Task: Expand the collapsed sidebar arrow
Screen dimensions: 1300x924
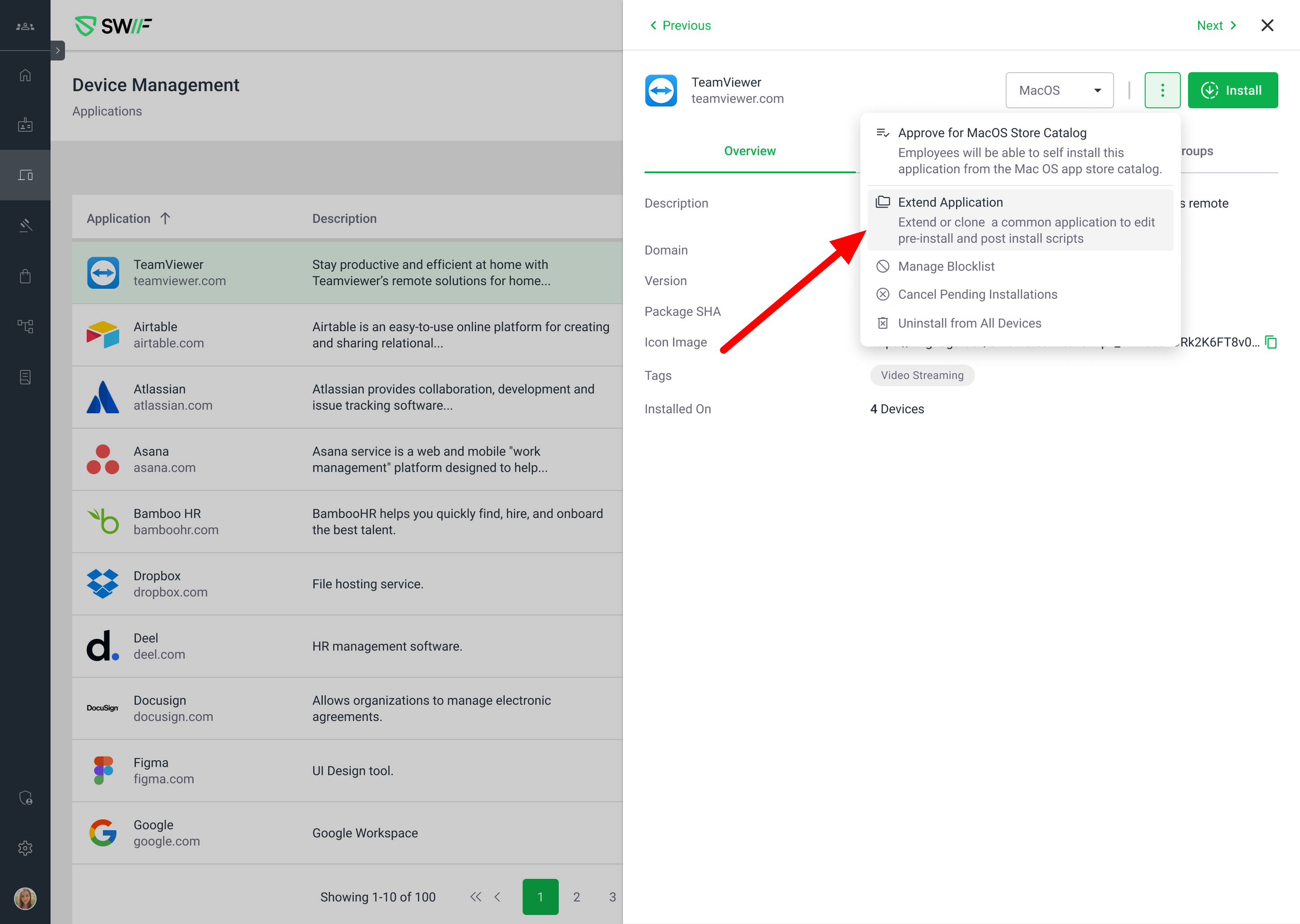Action: pyautogui.click(x=57, y=51)
